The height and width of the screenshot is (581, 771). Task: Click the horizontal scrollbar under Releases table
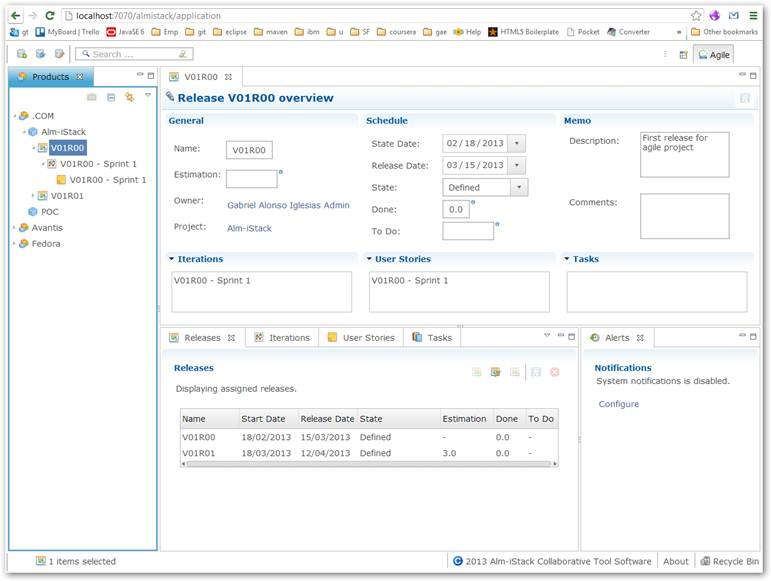(369, 464)
